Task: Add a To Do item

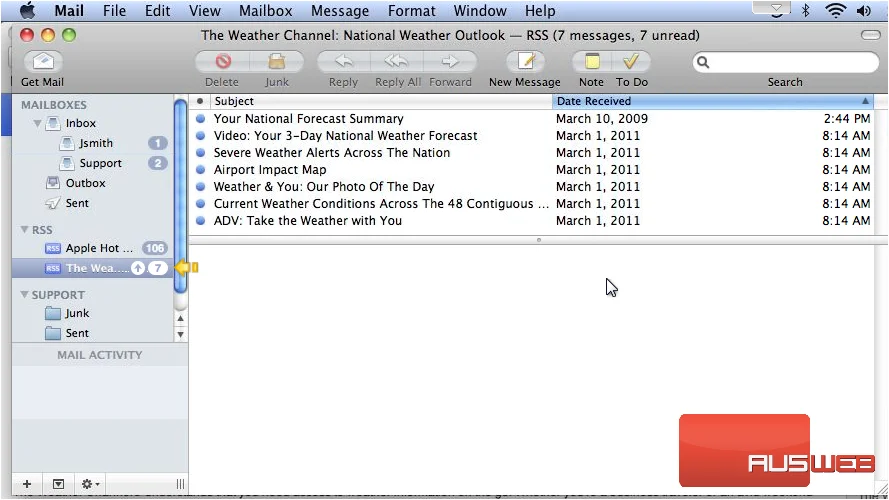Action: pyautogui.click(x=631, y=61)
